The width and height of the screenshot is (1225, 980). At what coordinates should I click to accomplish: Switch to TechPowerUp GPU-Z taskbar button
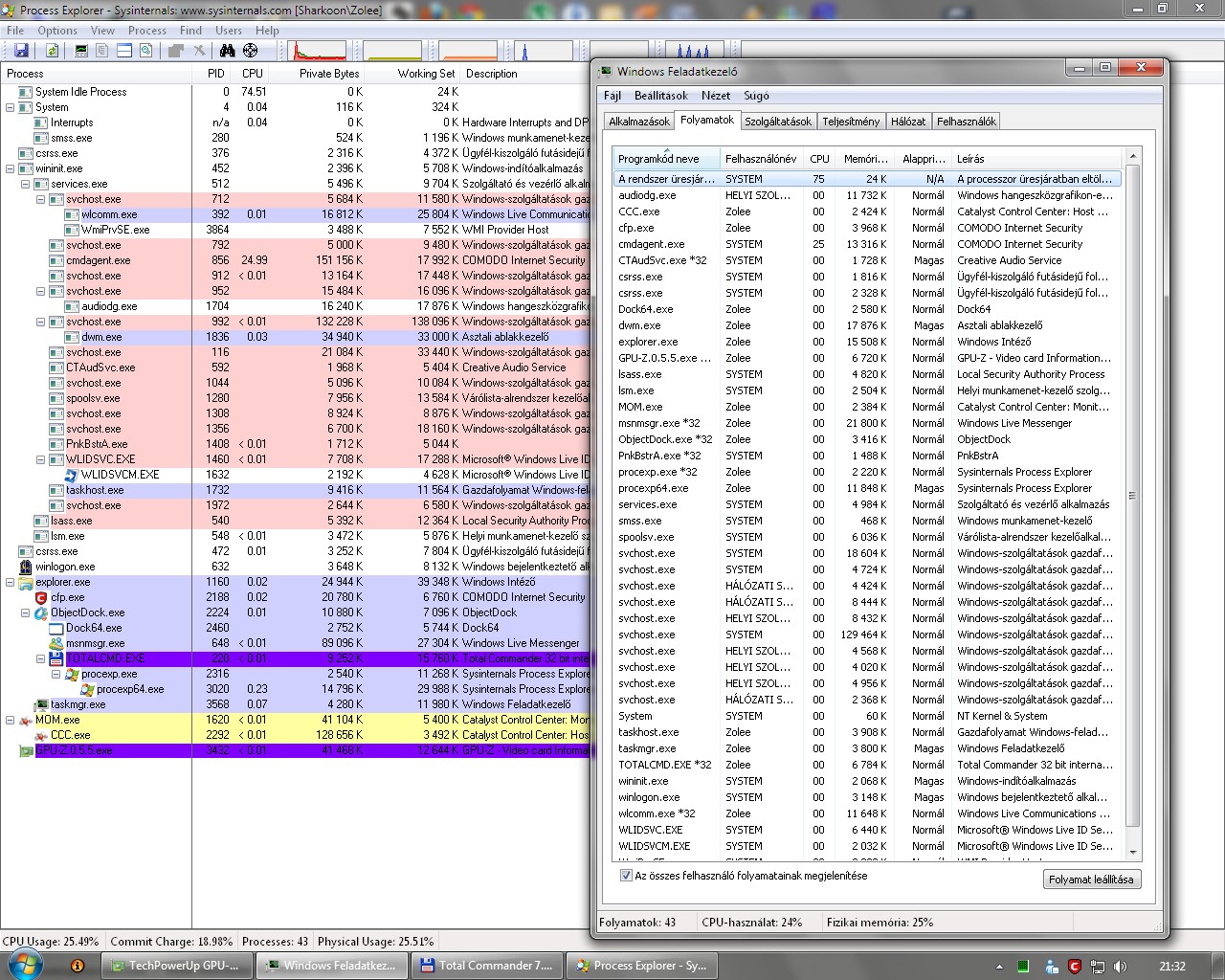click(x=175, y=966)
